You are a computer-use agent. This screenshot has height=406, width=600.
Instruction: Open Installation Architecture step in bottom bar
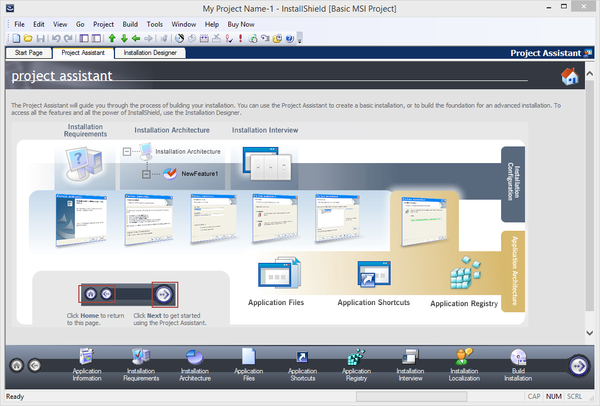(x=195, y=365)
